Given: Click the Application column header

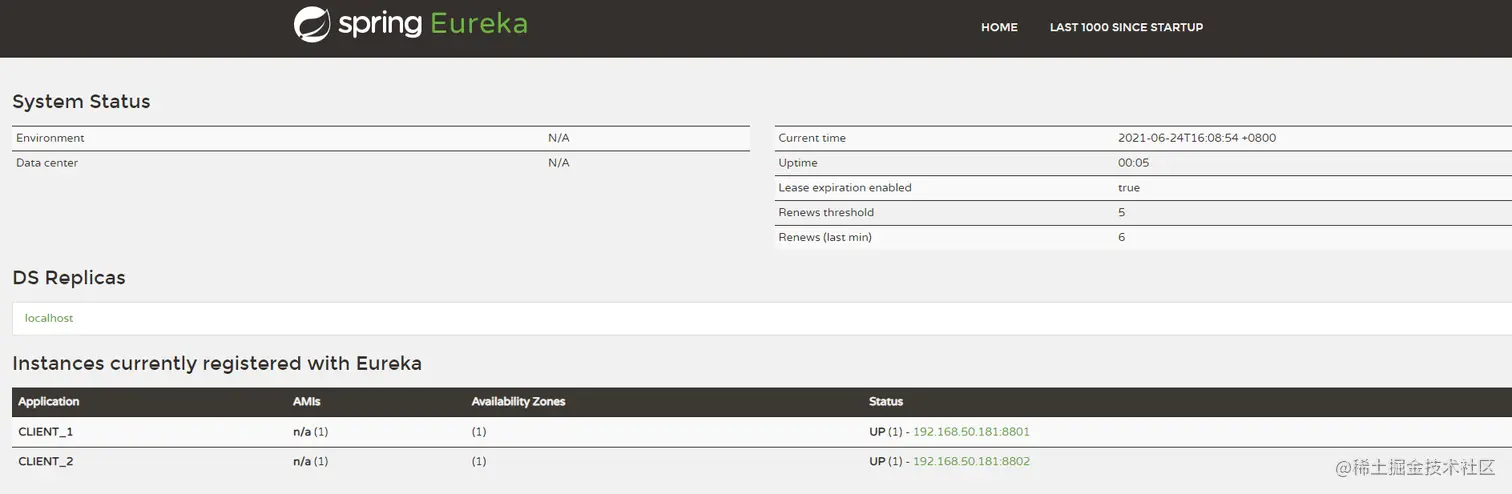Looking at the screenshot, I should [x=49, y=402].
